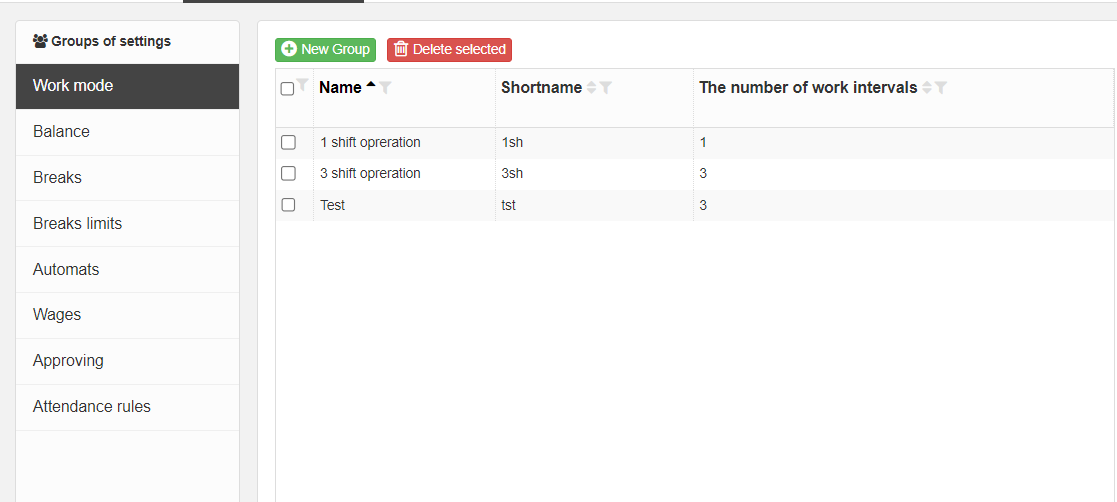This screenshot has width=1117, height=502.
Task: Open the Breaks limits settings group
Action: [x=128, y=224]
